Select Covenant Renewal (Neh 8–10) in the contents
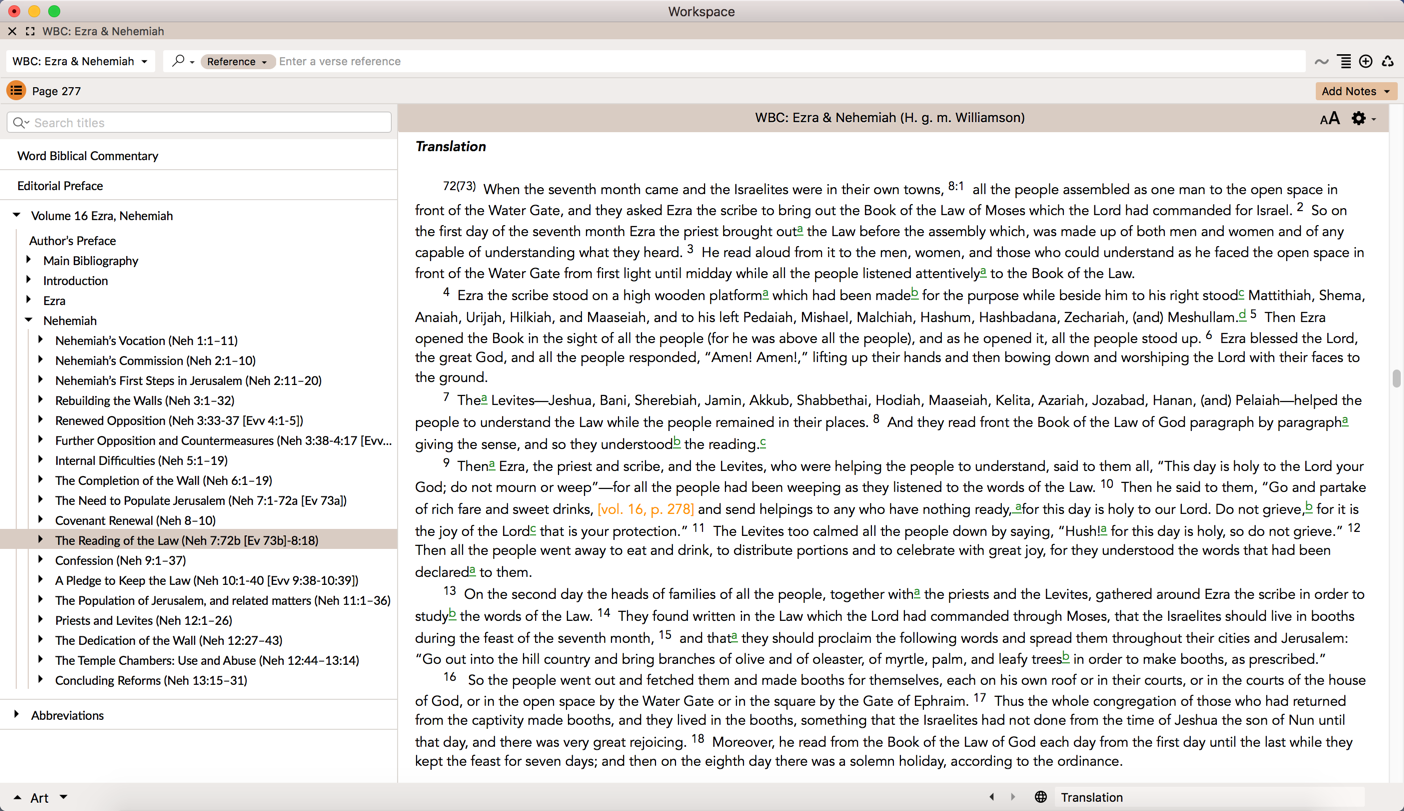Image resolution: width=1404 pixels, height=811 pixels. pos(135,520)
